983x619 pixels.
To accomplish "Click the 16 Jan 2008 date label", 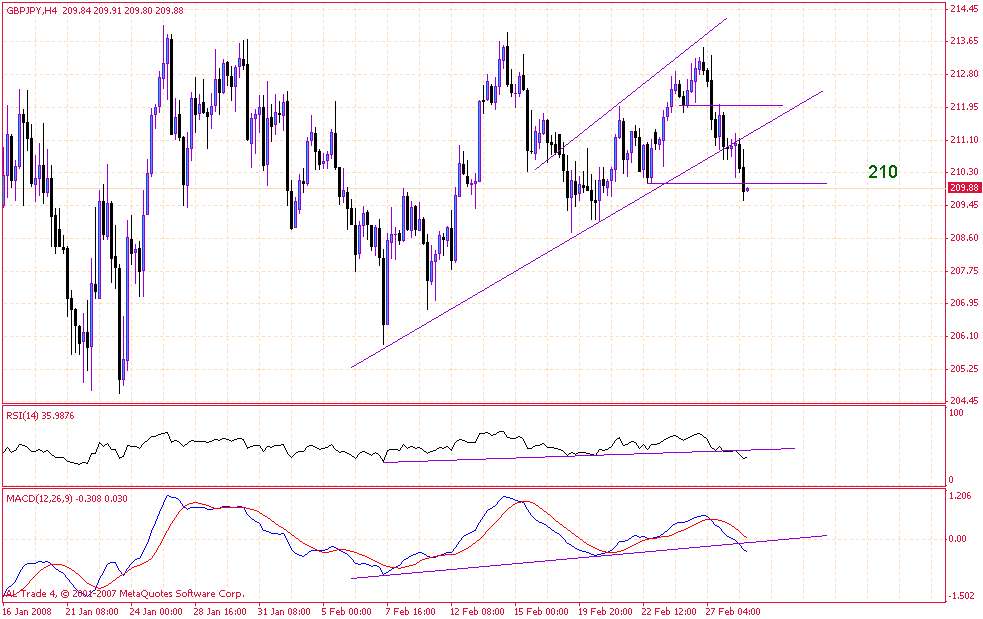I will click(30, 610).
